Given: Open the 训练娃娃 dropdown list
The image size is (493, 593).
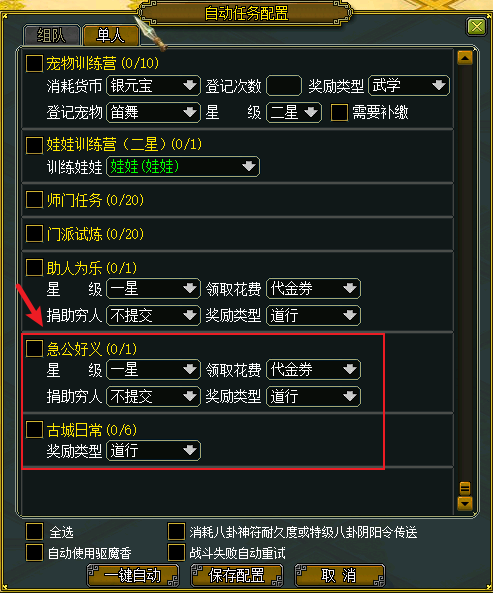Looking at the screenshot, I should click(183, 166).
